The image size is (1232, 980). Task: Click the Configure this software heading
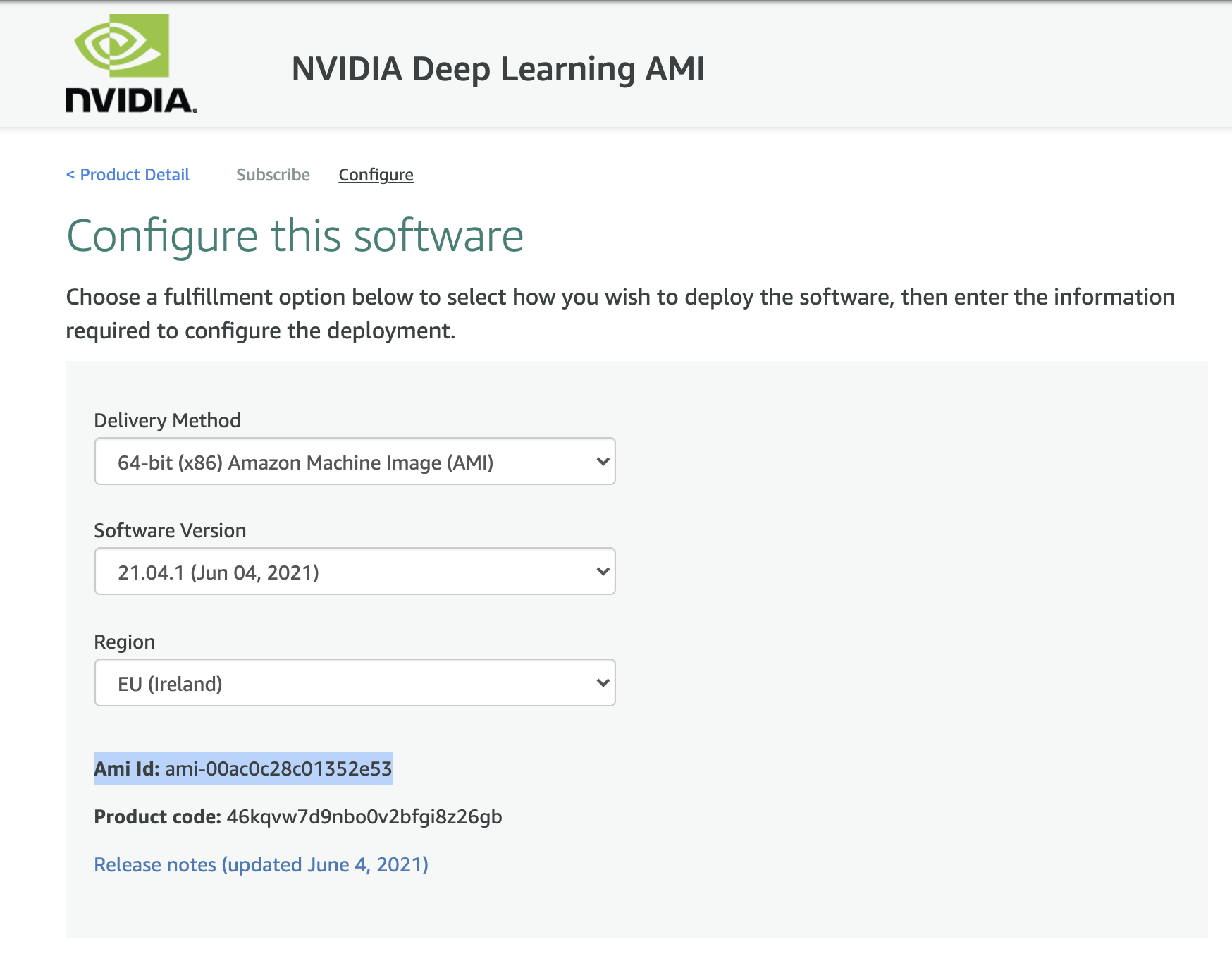295,235
